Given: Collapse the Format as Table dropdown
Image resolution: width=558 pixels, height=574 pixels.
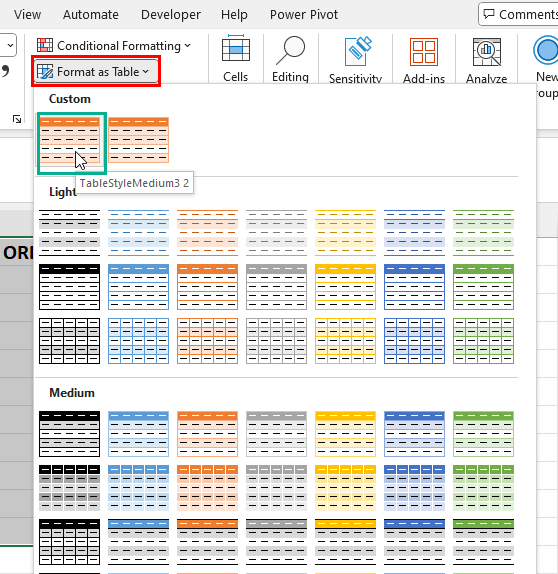Looking at the screenshot, I should pyautogui.click(x=96, y=71).
